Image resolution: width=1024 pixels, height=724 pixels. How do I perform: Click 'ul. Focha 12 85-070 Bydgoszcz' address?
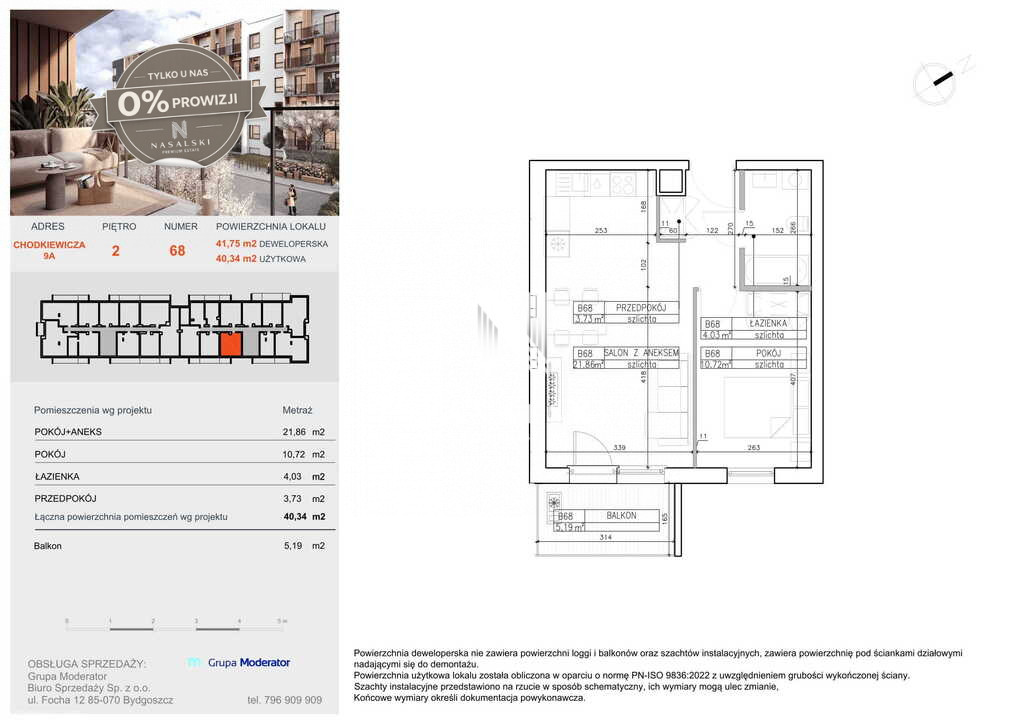[x=101, y=700]
